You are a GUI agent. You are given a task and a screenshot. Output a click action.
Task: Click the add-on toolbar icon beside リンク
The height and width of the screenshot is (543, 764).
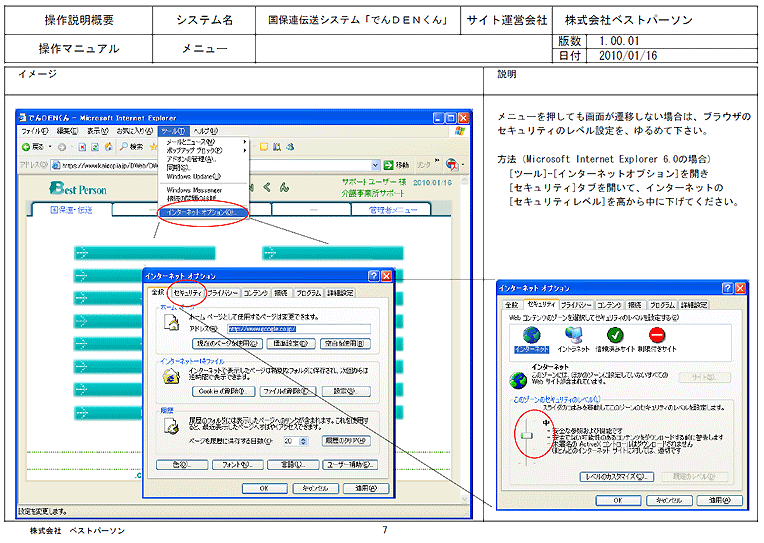coord(452,165)
